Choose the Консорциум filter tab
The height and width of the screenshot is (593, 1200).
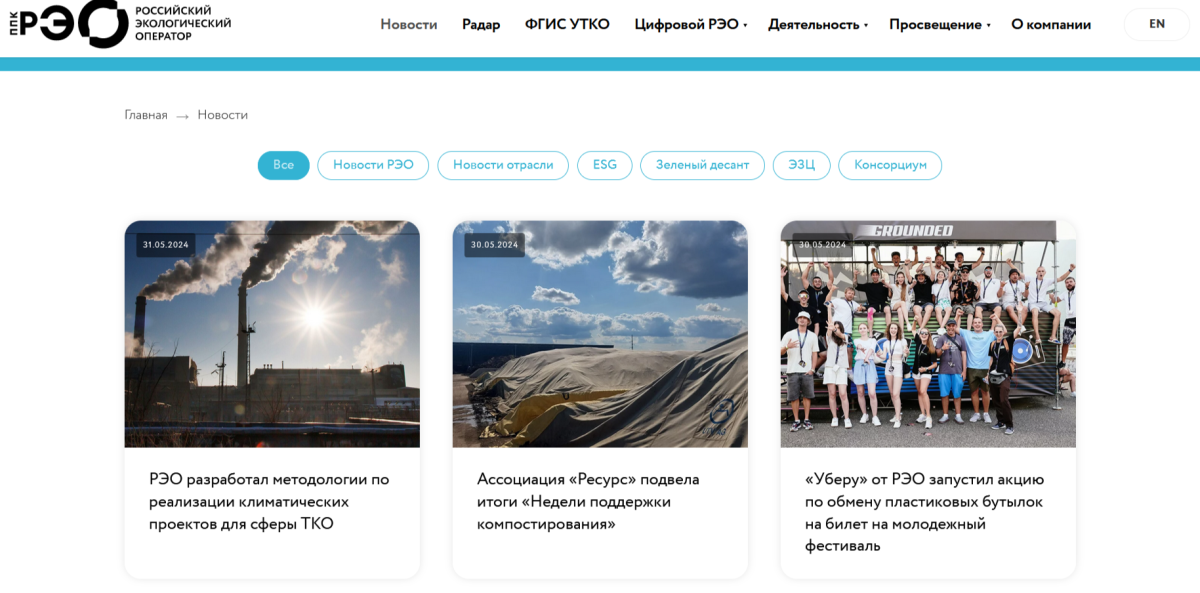tap(890, 165)
